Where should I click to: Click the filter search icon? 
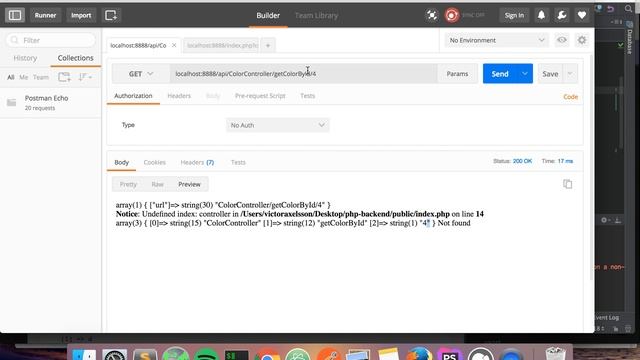15,40
